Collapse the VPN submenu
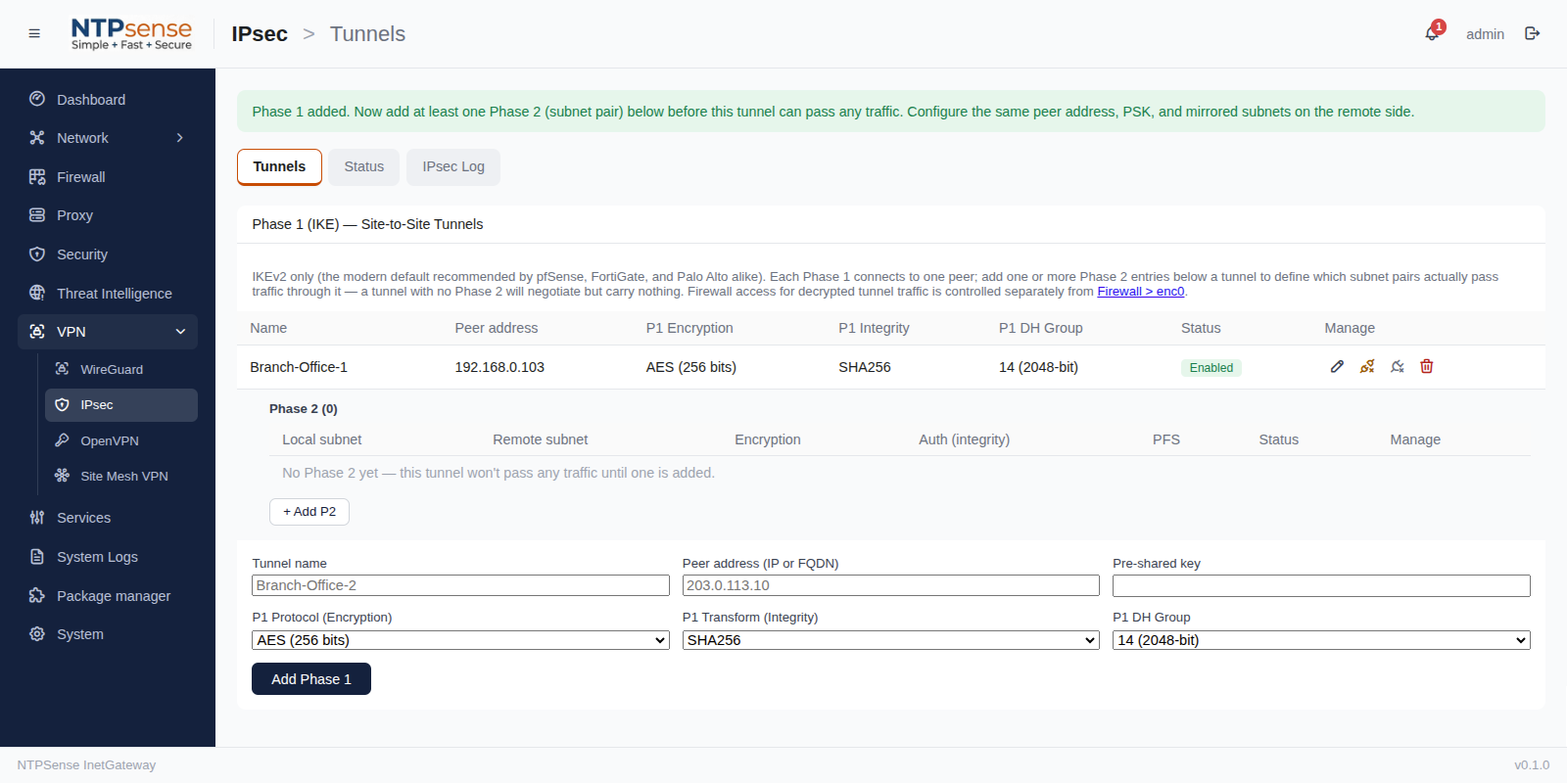 (x=180, y=332)
